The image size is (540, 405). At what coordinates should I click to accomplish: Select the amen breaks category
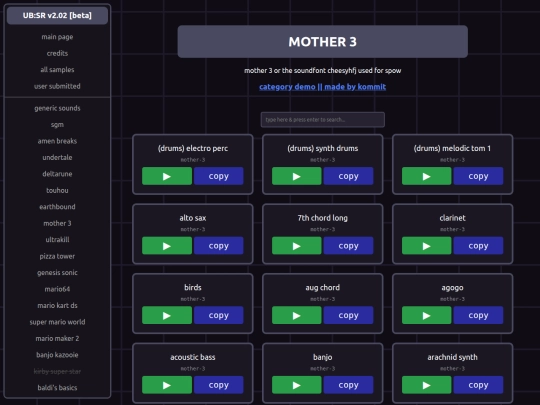pyautogui.click(x=57, y=141)
